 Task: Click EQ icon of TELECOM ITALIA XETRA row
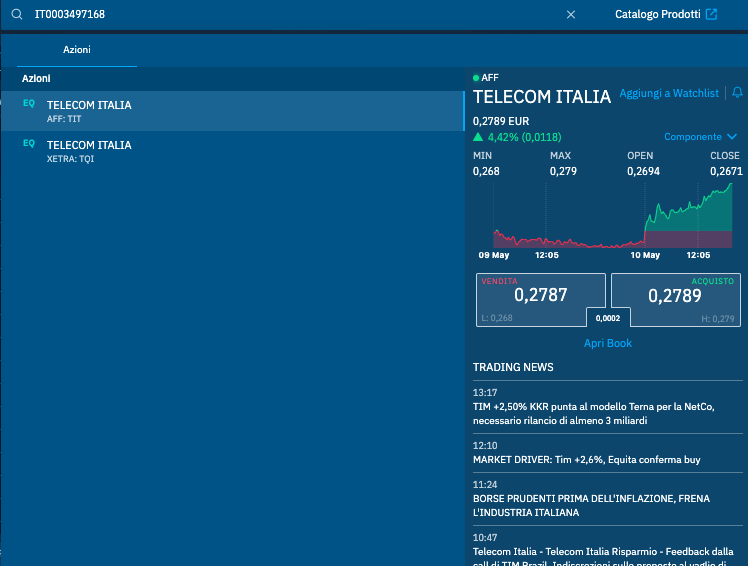pos(29,143)
